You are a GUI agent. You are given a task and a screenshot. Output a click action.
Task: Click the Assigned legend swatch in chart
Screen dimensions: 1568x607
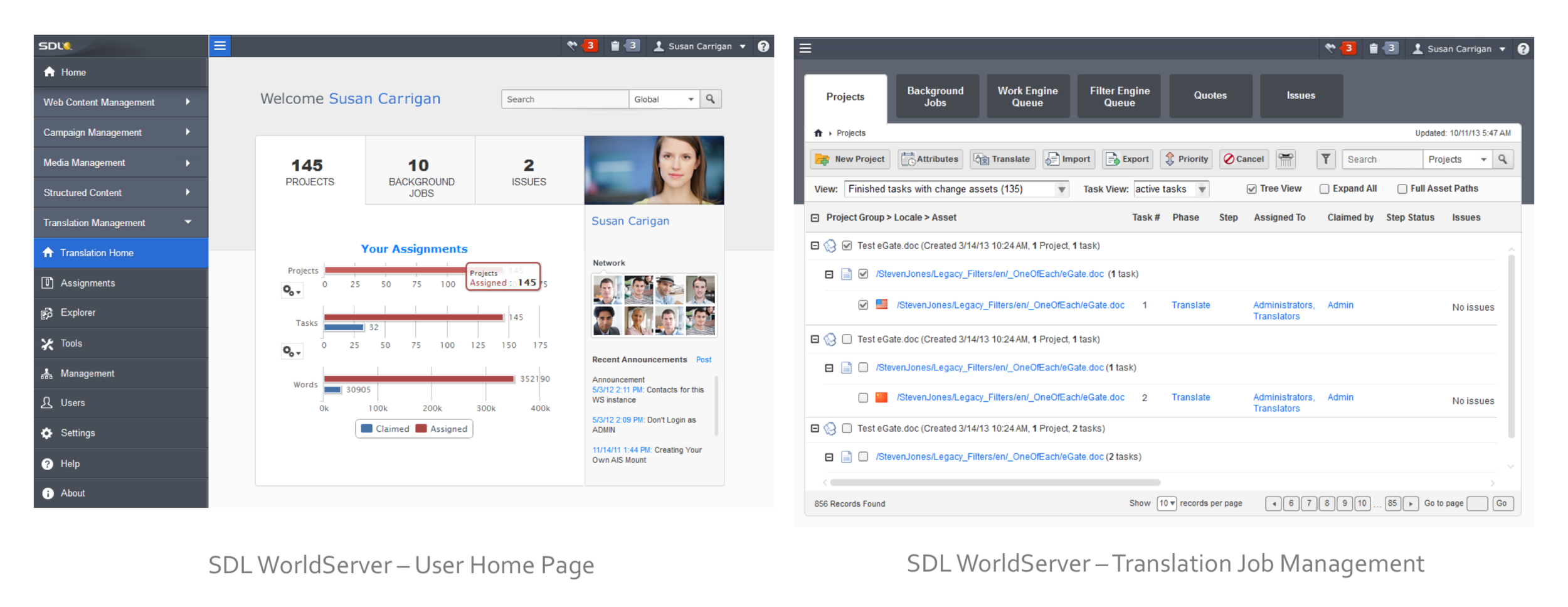pos(421,429)
